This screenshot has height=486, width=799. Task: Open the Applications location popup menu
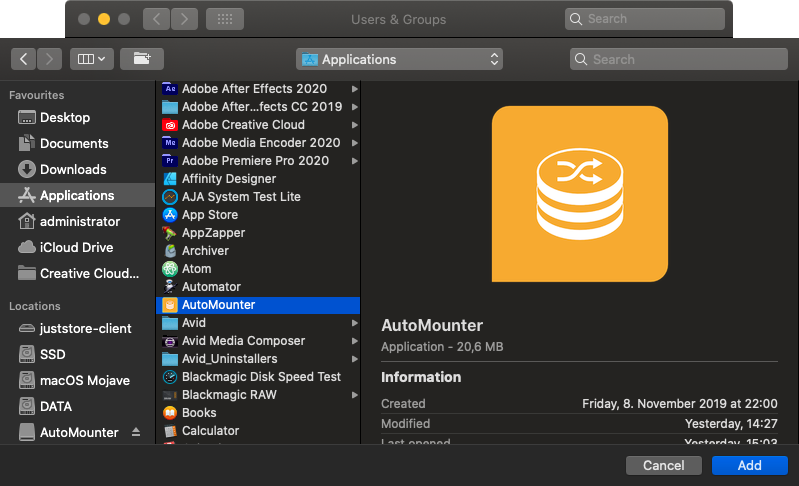(x=399, y=59)
